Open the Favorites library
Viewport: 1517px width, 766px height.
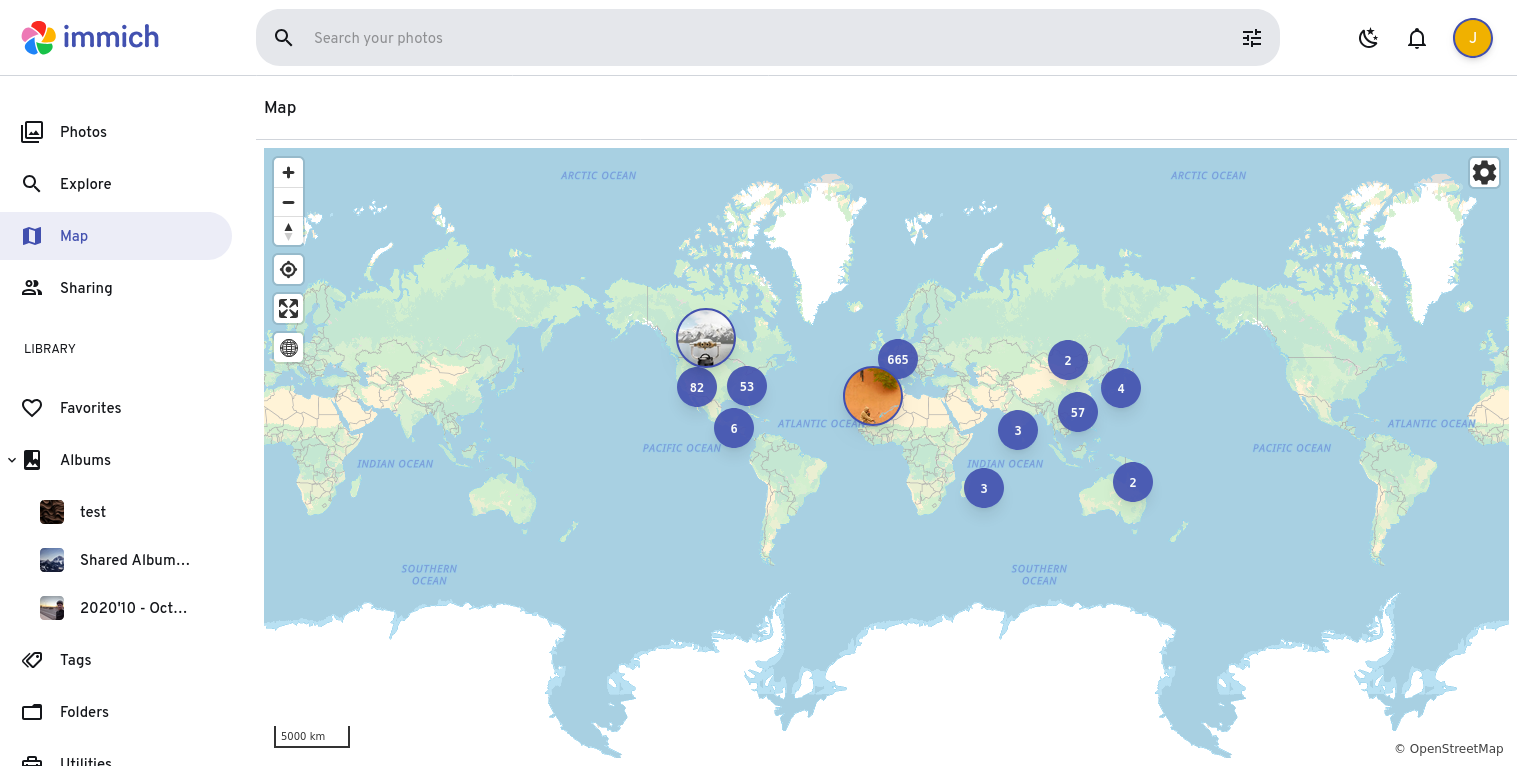[90, 408]
